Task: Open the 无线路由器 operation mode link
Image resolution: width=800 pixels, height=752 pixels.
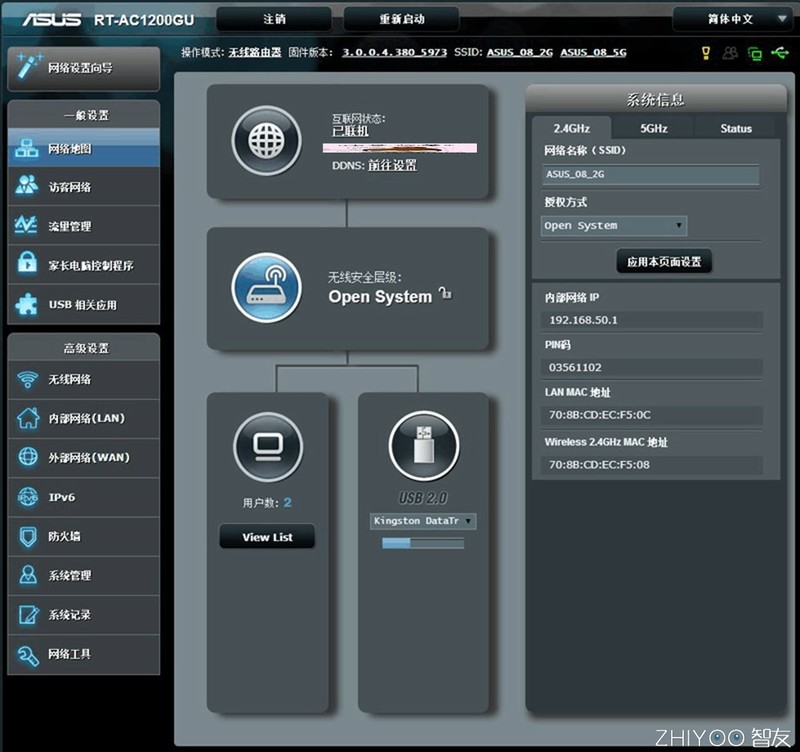Action: coord(255,52)
